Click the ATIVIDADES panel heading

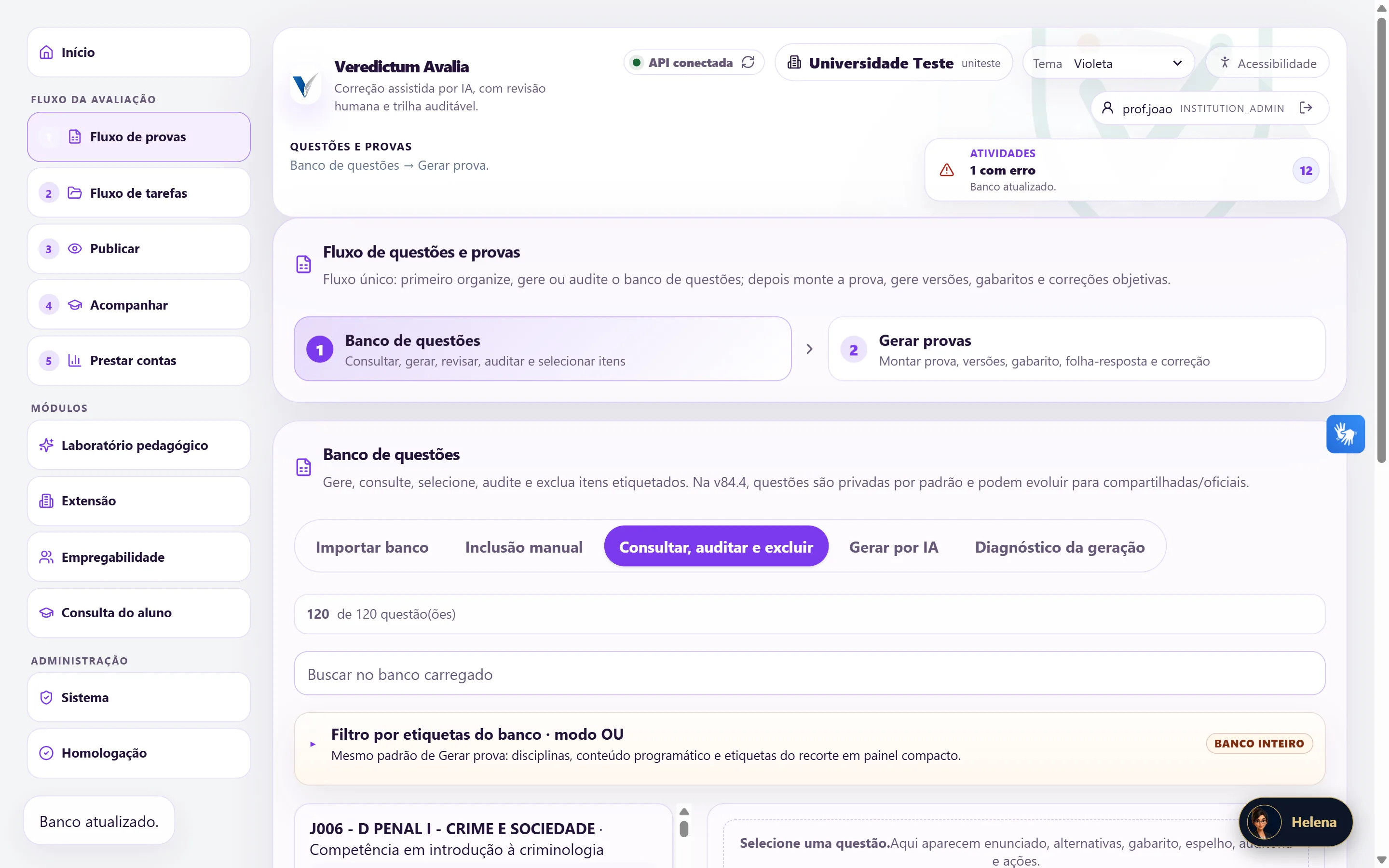1003,153
